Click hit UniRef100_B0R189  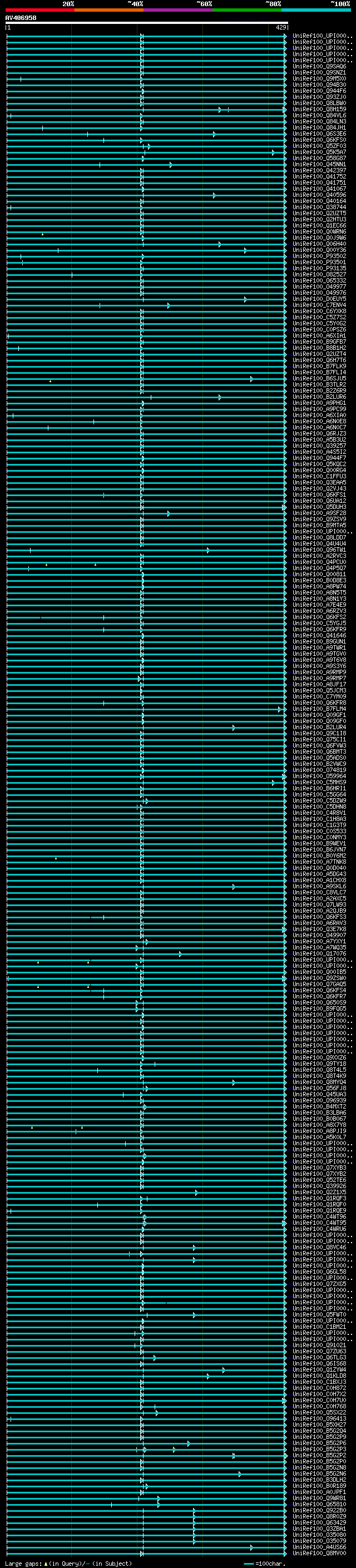tap(319, 1486)
